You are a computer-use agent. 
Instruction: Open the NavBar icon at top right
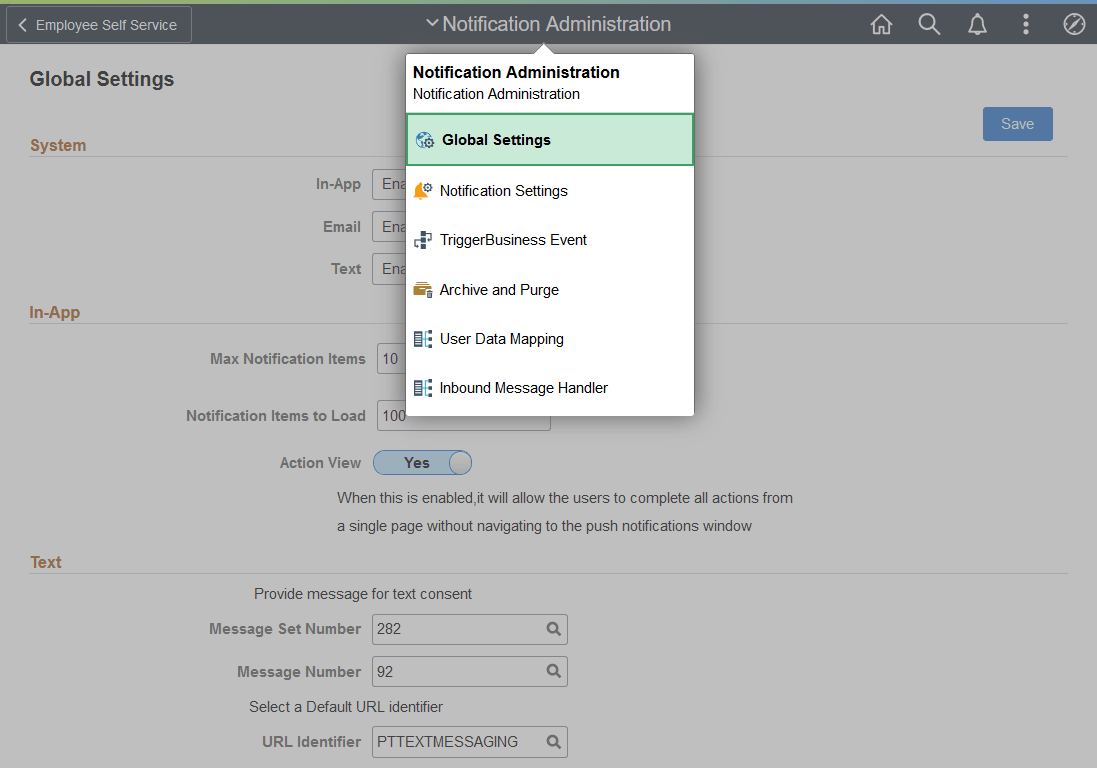pyautogui.click(x=1074, y=24)
